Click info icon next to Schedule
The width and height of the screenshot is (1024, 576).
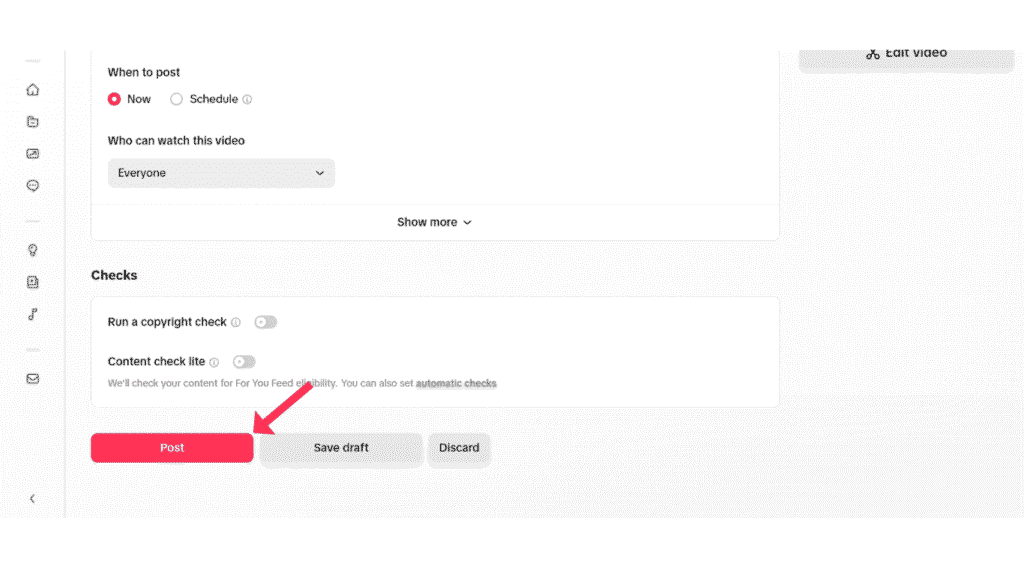(247, 99)
